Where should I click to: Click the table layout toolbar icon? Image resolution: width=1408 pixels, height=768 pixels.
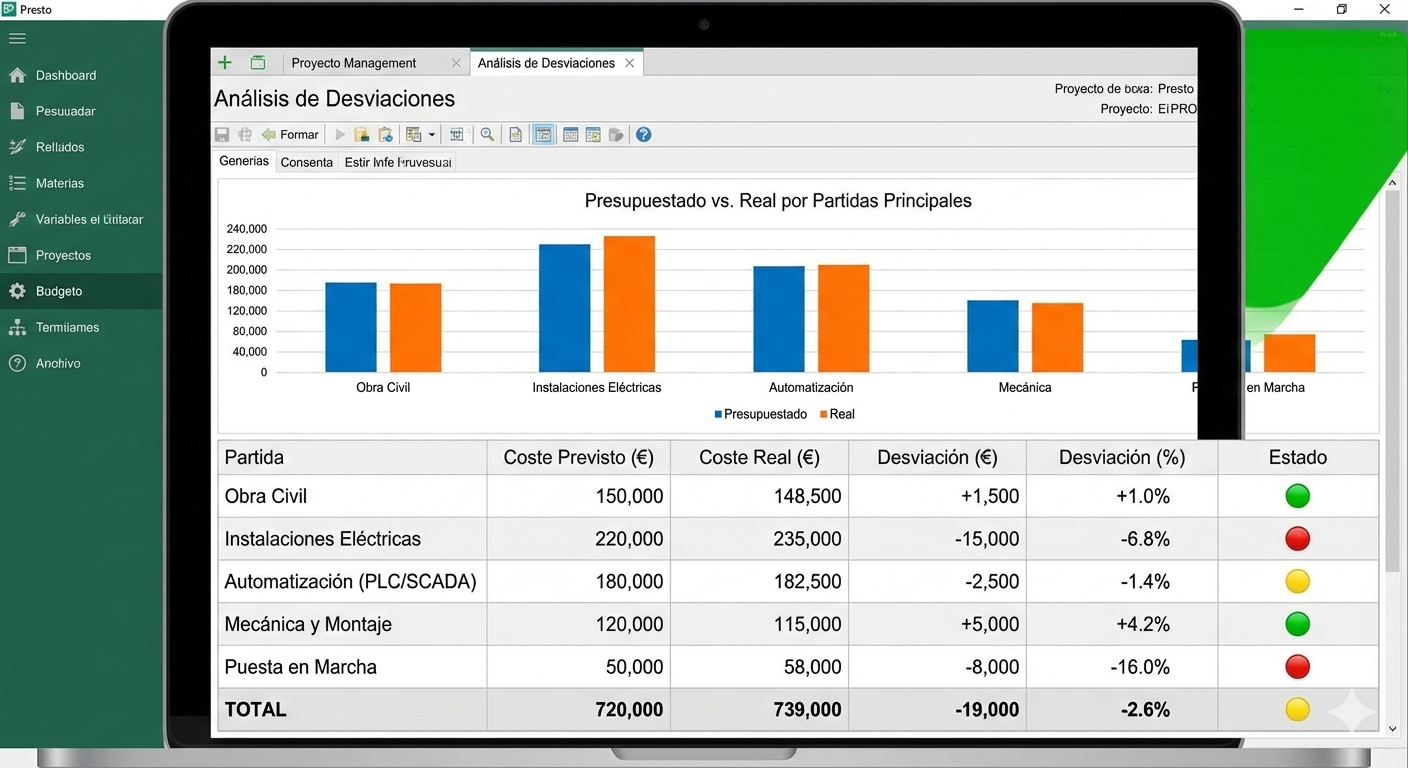[x=414, y=134]
